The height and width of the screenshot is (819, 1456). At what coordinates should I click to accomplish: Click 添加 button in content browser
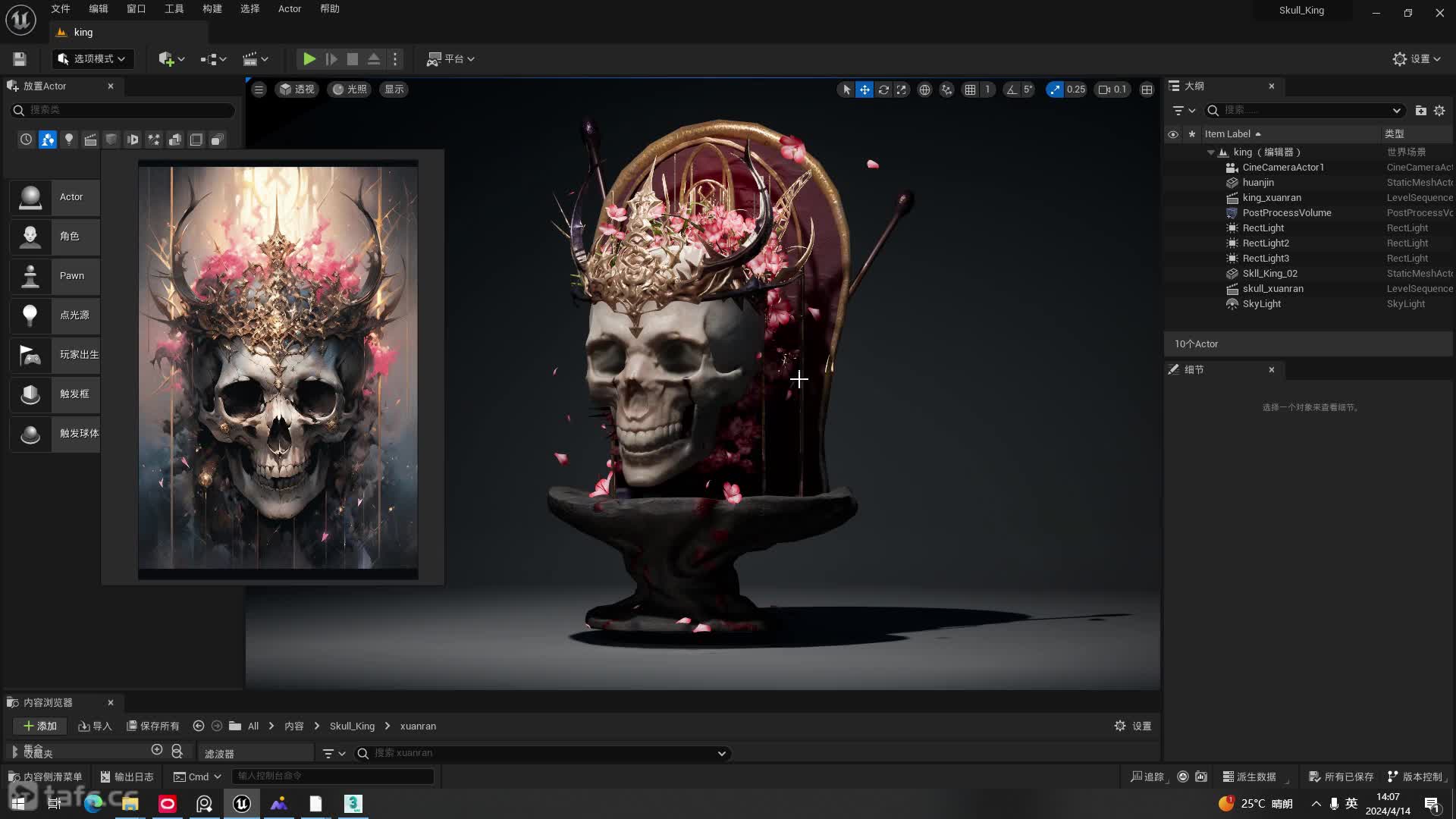40,726
